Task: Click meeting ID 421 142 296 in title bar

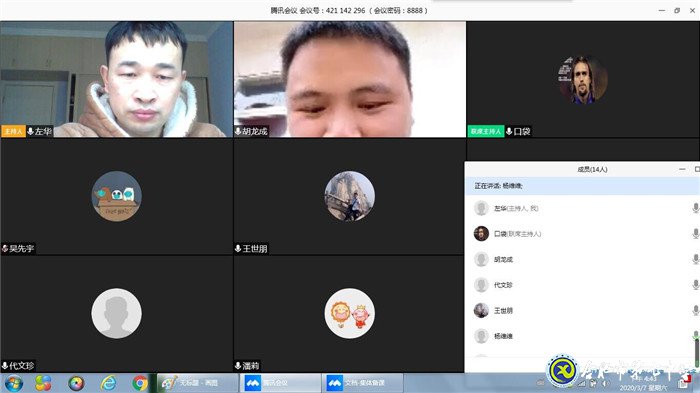Action: [x=345, y=10]
